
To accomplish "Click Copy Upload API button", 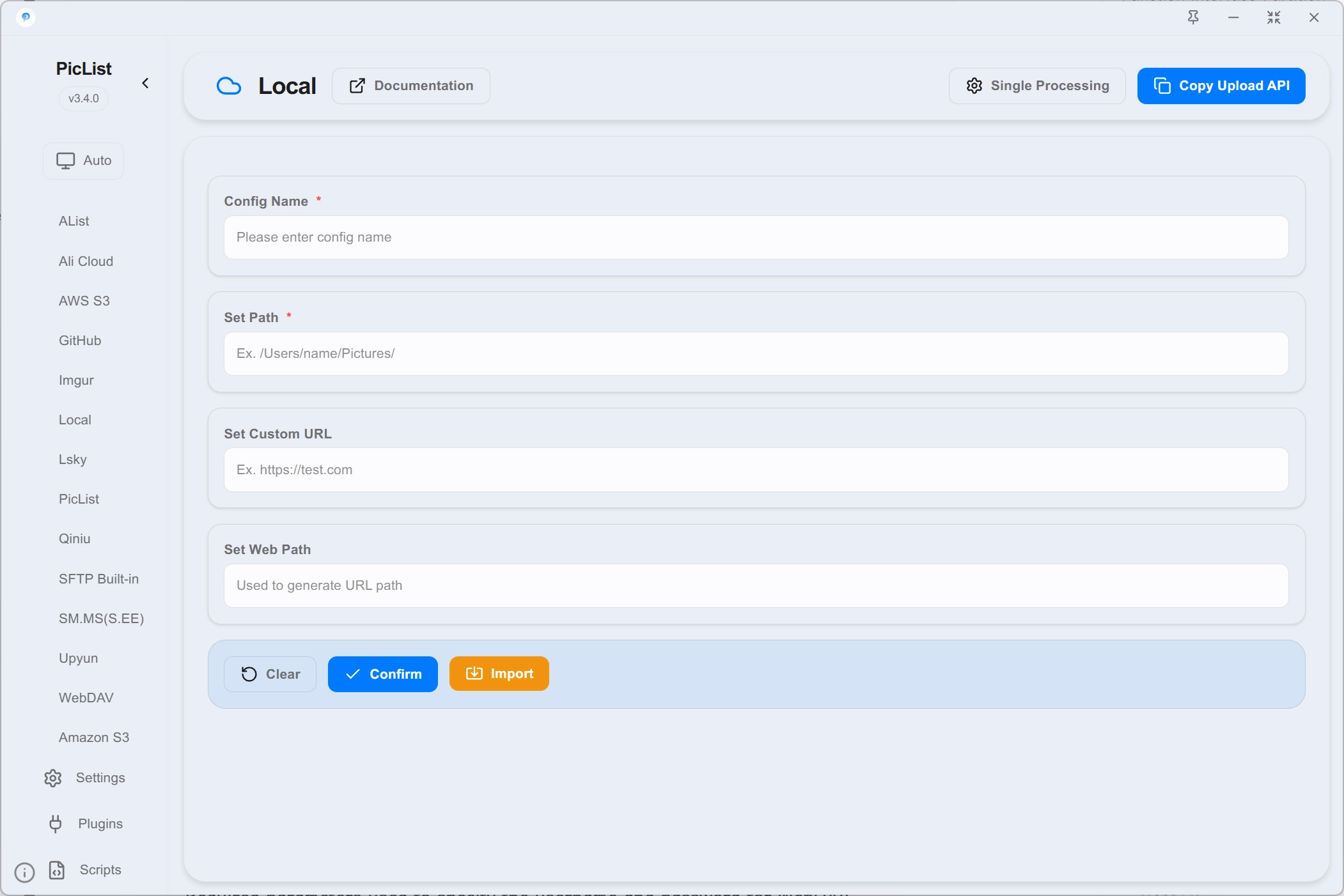I will click(x=1221, y=86).
